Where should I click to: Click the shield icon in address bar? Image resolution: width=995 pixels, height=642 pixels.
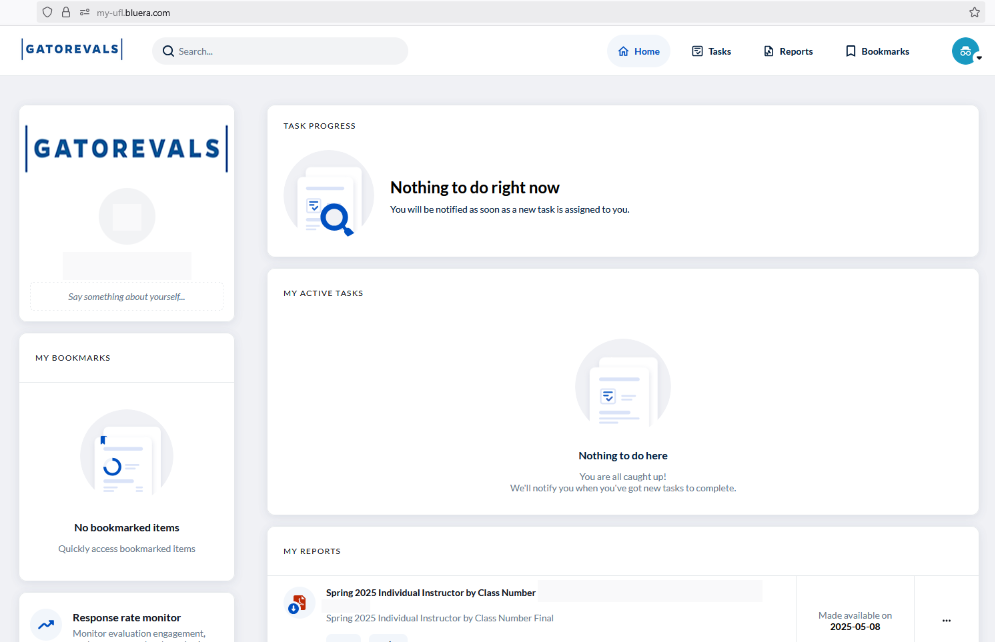48,12
